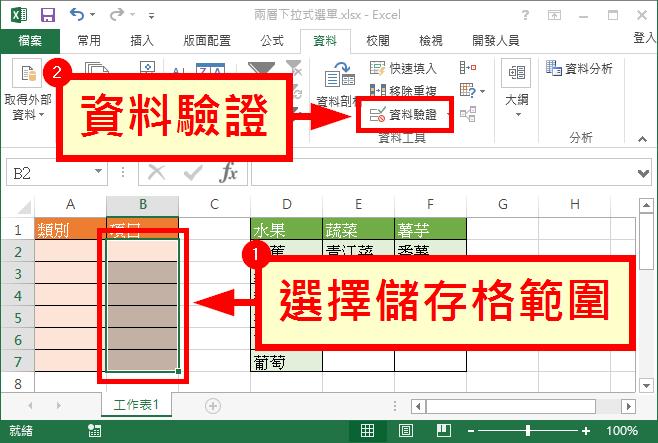Viewport: 658px width, 443px height.
Task: Select the 工作表1 sheet tab
Action: pos(136,404)
